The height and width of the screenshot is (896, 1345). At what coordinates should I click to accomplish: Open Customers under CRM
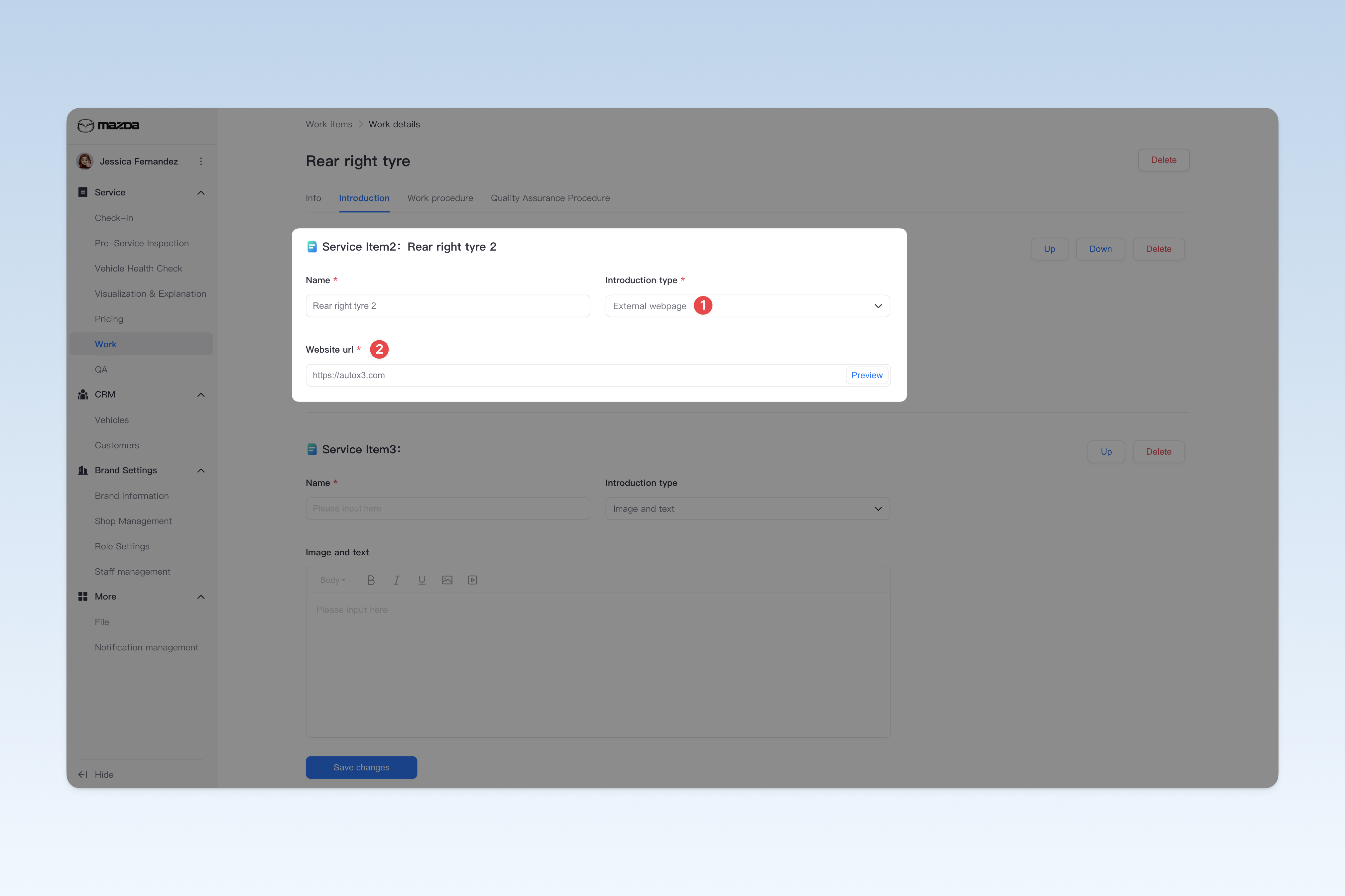coord(117,445)
